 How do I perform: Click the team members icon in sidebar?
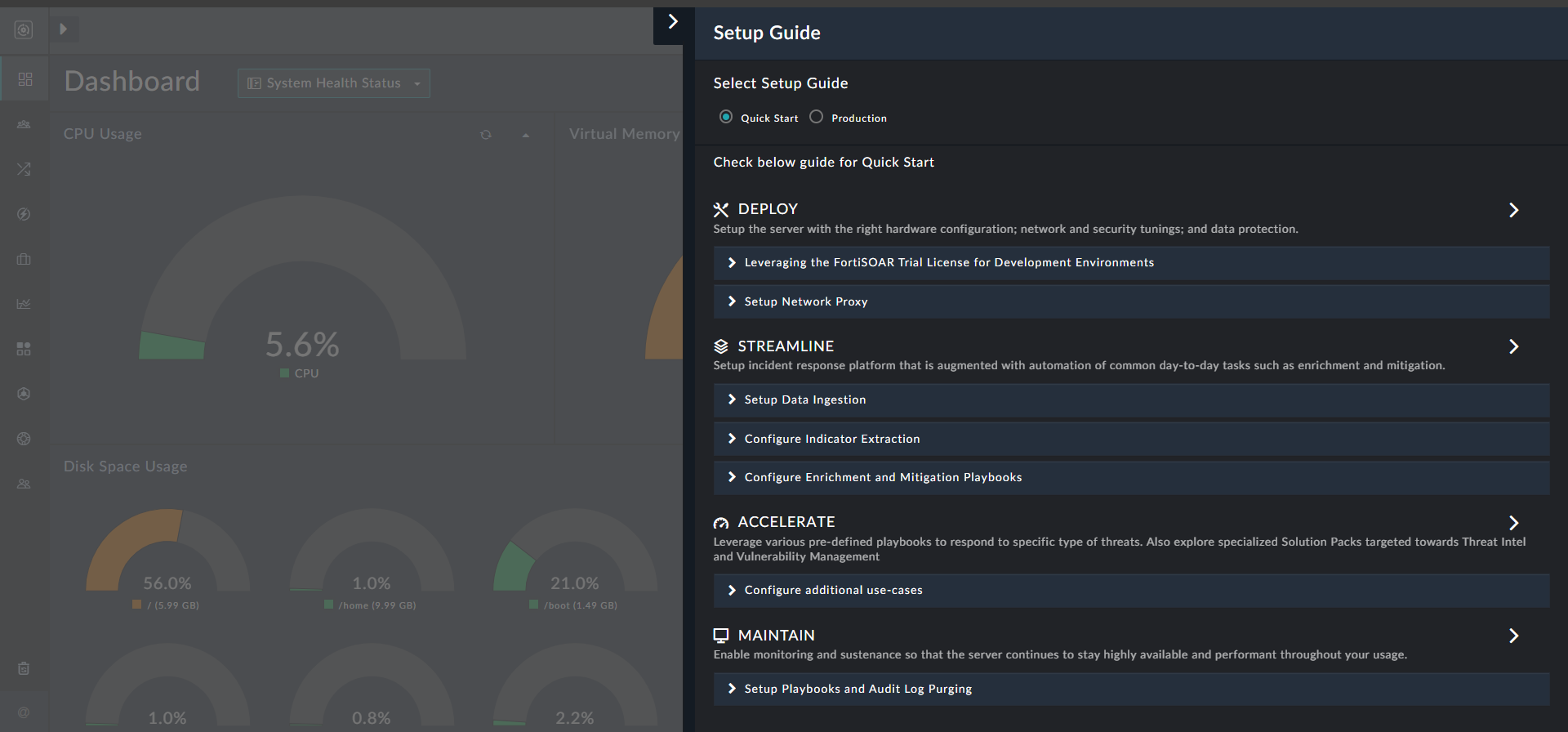[x=24, y=484]
